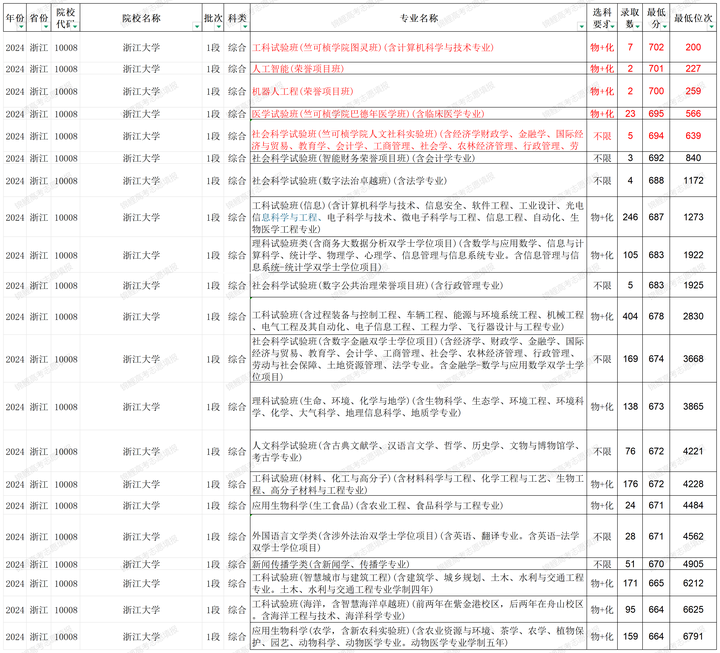Select the 工科试验班(智慧城市与建筑工程) cell
The width and height of the screenshot is (720, 653).
[418, 583]
